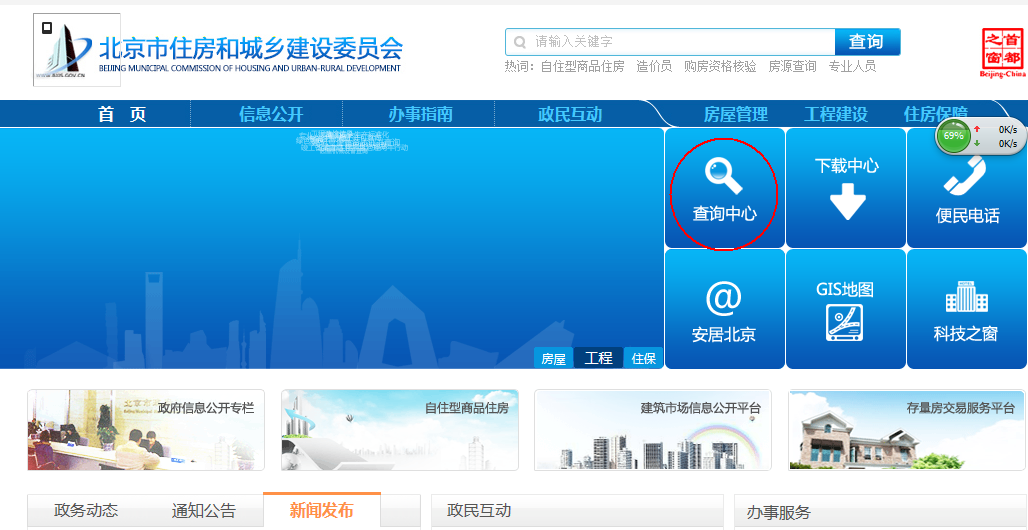Open the 政民互动 navigation item

(x=570, y=114)
